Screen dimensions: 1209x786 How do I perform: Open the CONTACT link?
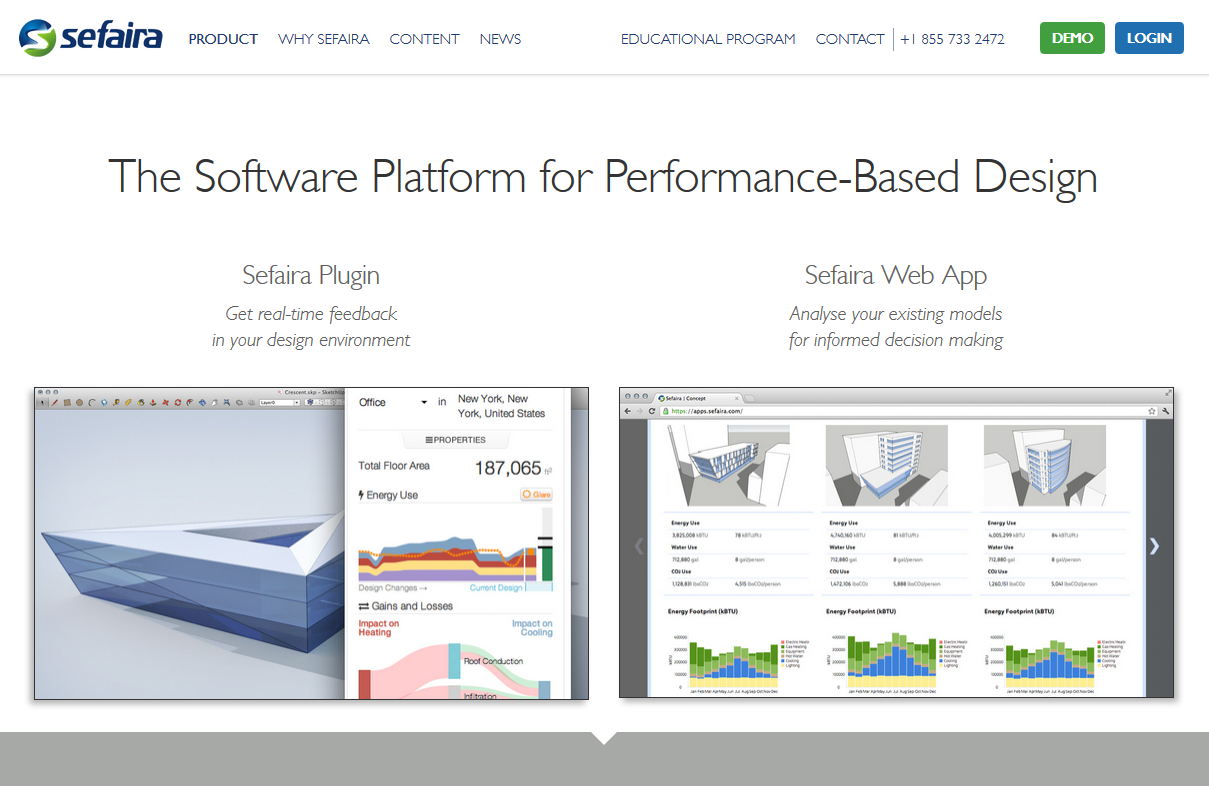[850, 39]
